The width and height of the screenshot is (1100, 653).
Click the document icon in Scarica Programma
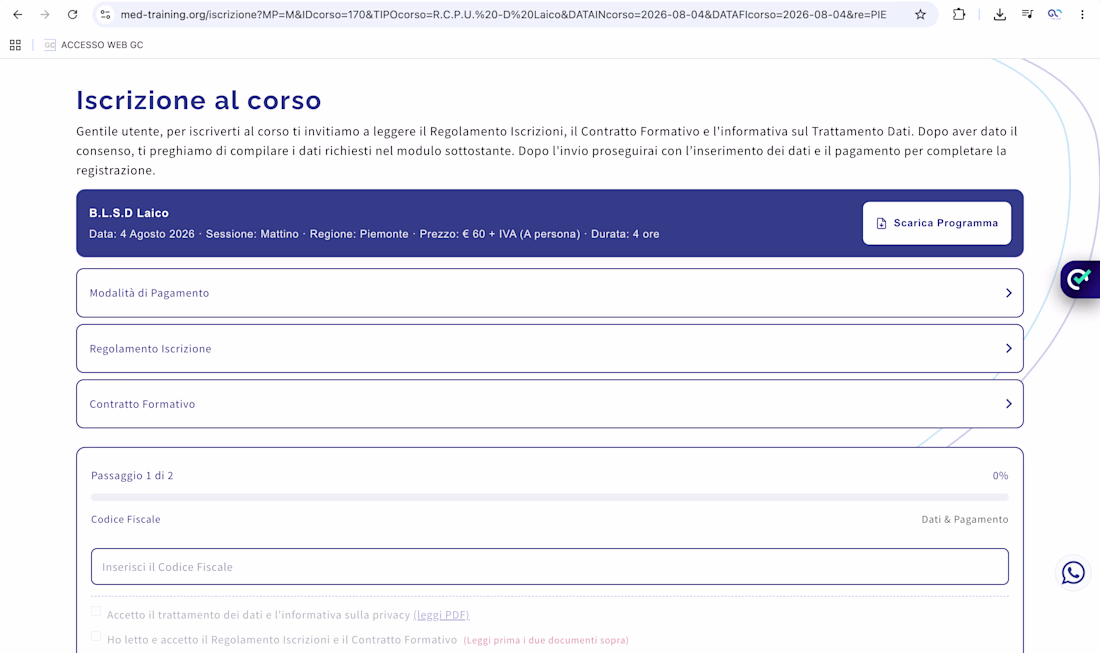[881, 223]
